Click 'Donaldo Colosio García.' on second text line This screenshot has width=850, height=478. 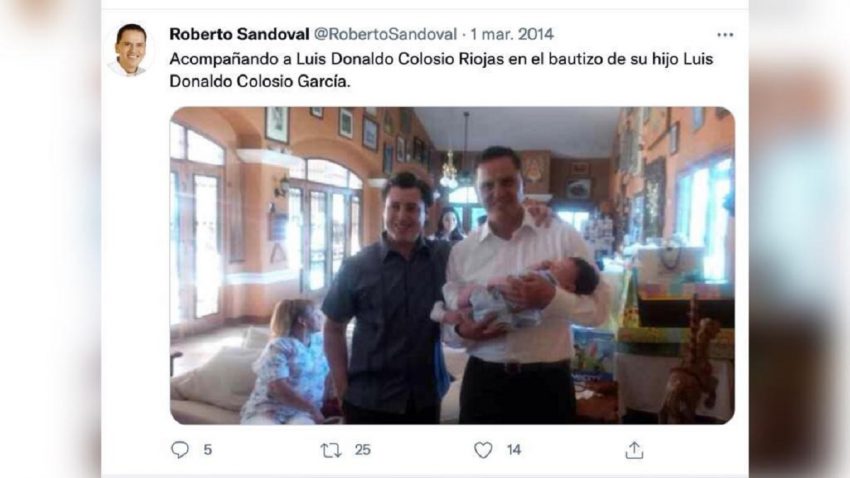click(260, 81)
